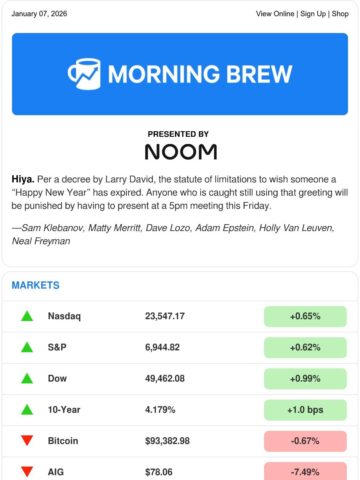This screenshot has width=360, height=480.
Task: Click the green up arrow beside Dow
Action: (x=27, y=378)
